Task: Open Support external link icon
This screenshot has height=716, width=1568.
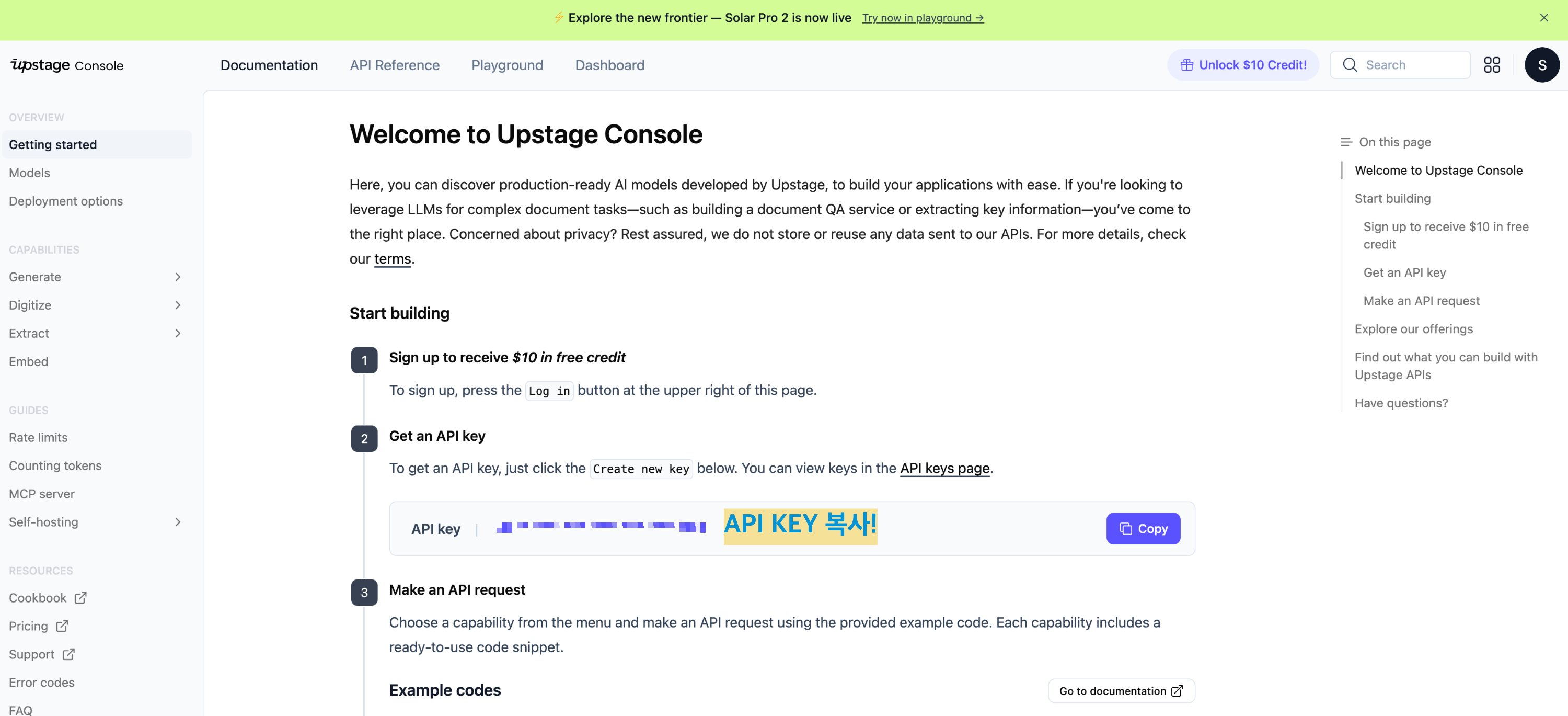Action: (x=69, y=654)
